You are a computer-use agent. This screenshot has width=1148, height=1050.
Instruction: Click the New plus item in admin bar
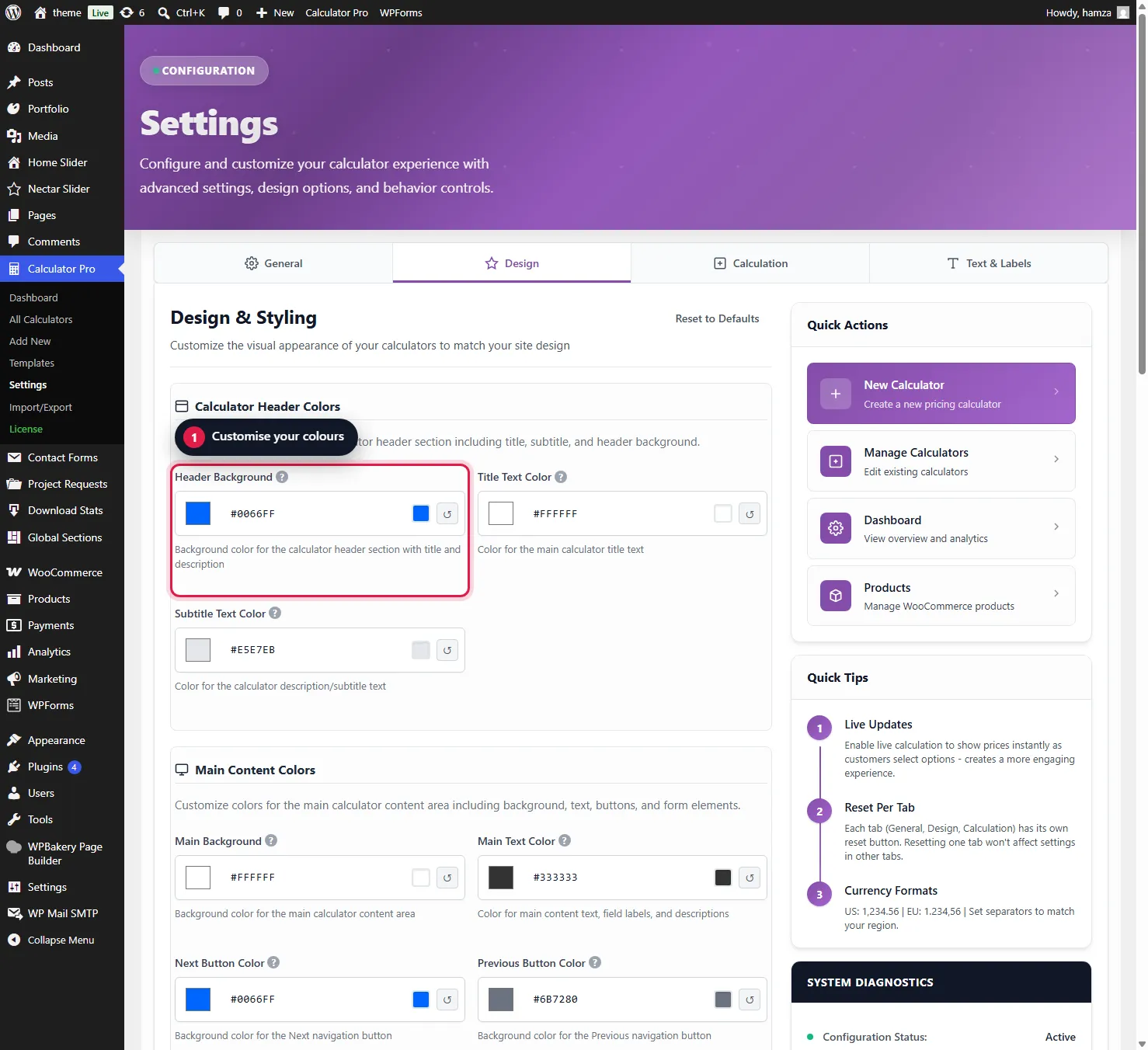pyautogui.click(x=275, y=12)
